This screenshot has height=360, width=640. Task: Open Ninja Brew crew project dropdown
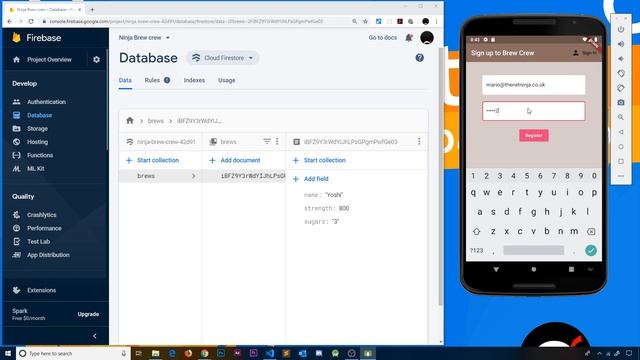pyautogui.click(x=144, y=38)
